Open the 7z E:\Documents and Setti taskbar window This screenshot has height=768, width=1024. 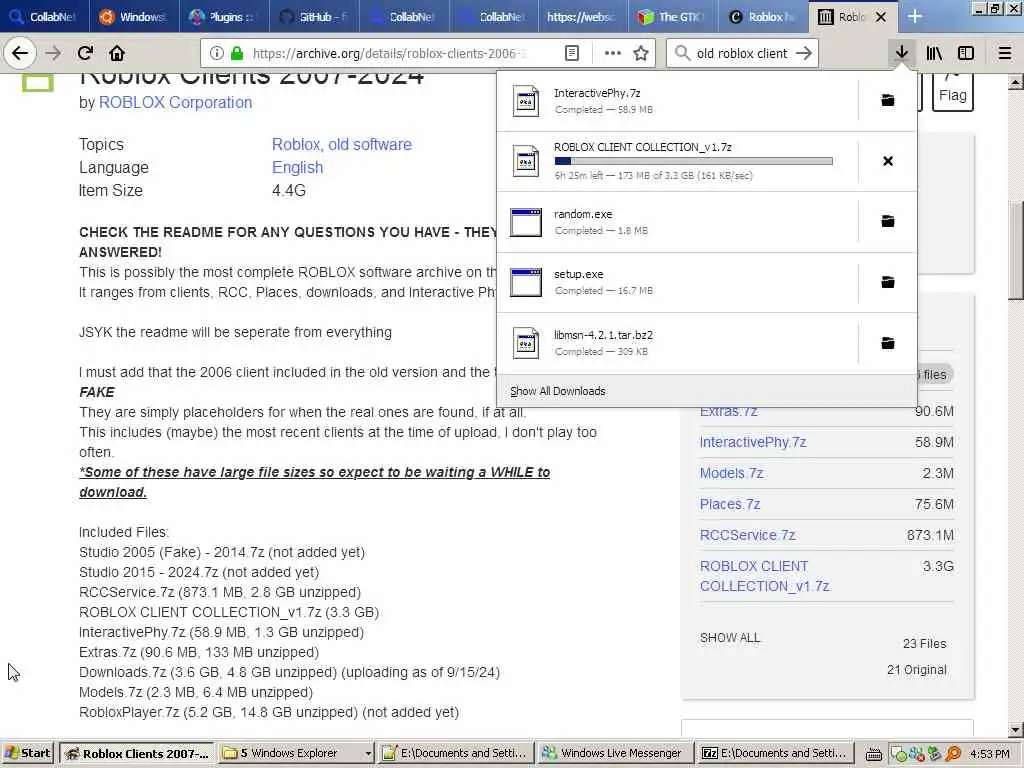(x=775, y=753)
